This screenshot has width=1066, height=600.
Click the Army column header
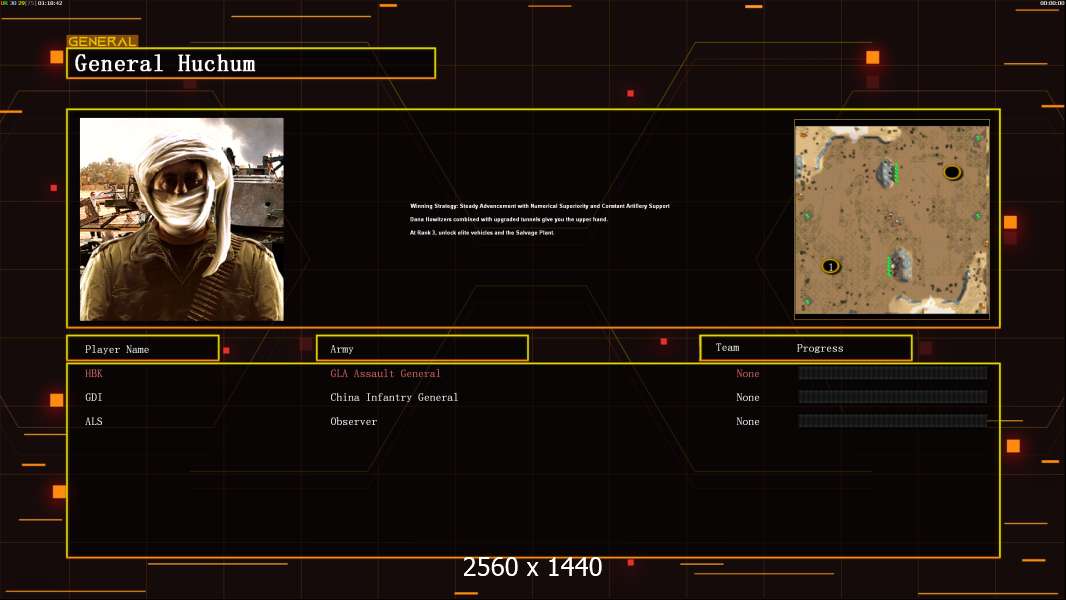[422, 349]
